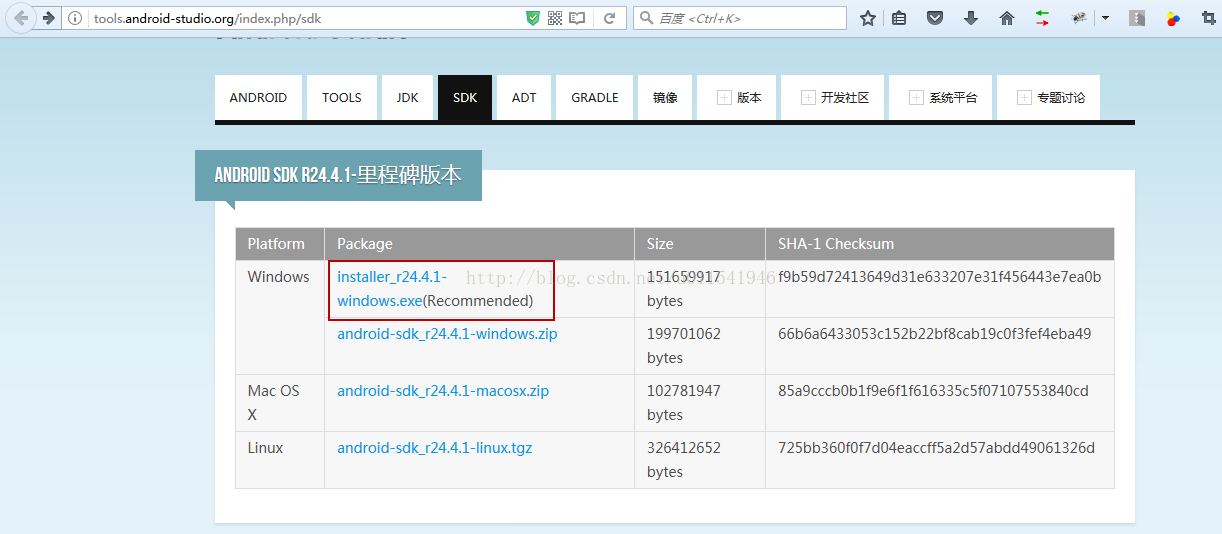The image size is (1222, 534).
Task: Go to home page icon
Action: (x=1007, y=18)
